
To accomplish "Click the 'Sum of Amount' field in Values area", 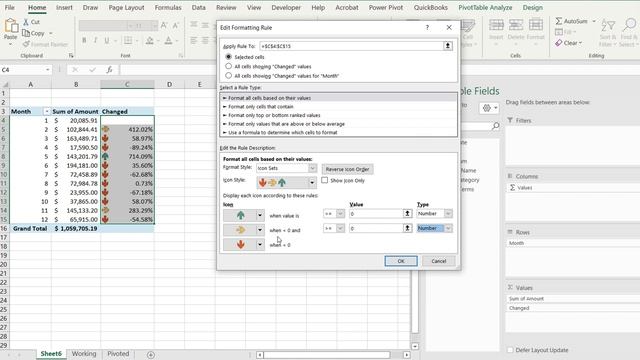I will tap(573, 299).
